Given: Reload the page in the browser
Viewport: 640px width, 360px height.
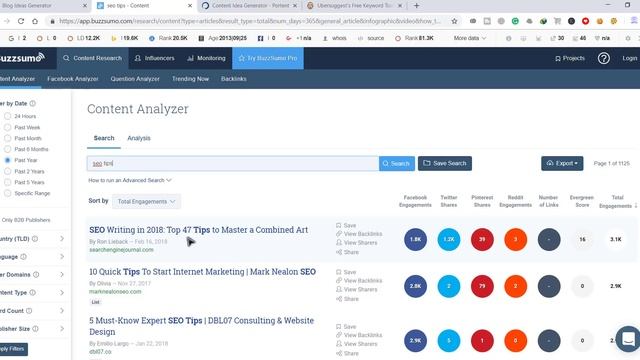Looking at the screenshot, I should point(21,21).
